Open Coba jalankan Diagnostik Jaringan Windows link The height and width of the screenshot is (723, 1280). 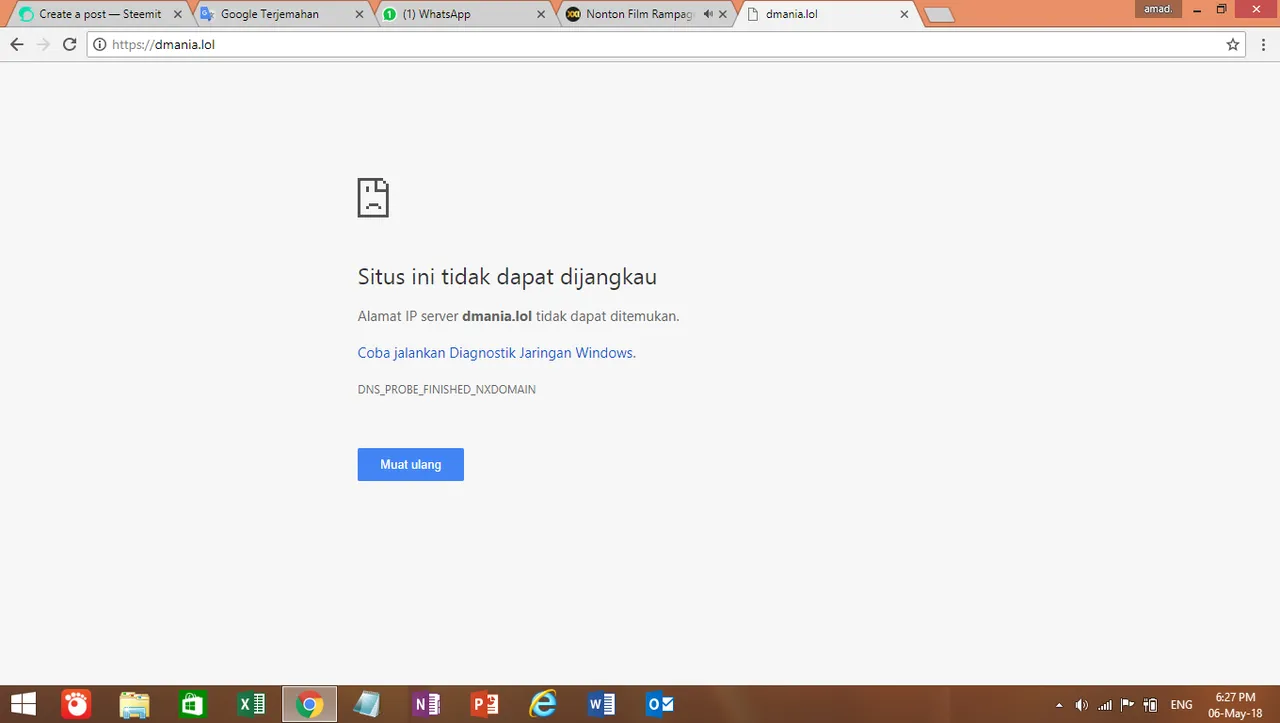click(x=497, y=353)
